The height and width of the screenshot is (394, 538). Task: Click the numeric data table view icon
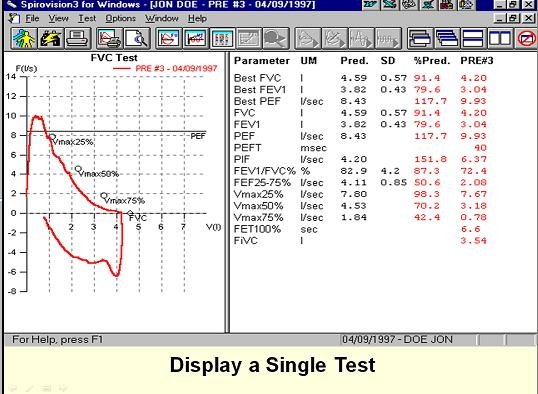(222, 38)
